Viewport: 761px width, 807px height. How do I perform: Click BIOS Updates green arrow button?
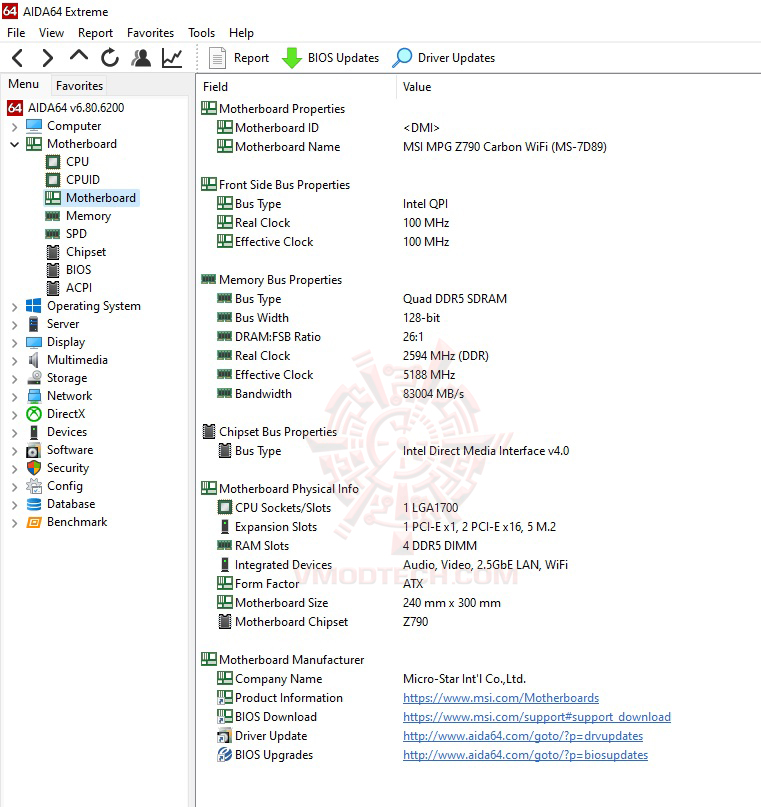pos(330,58)
